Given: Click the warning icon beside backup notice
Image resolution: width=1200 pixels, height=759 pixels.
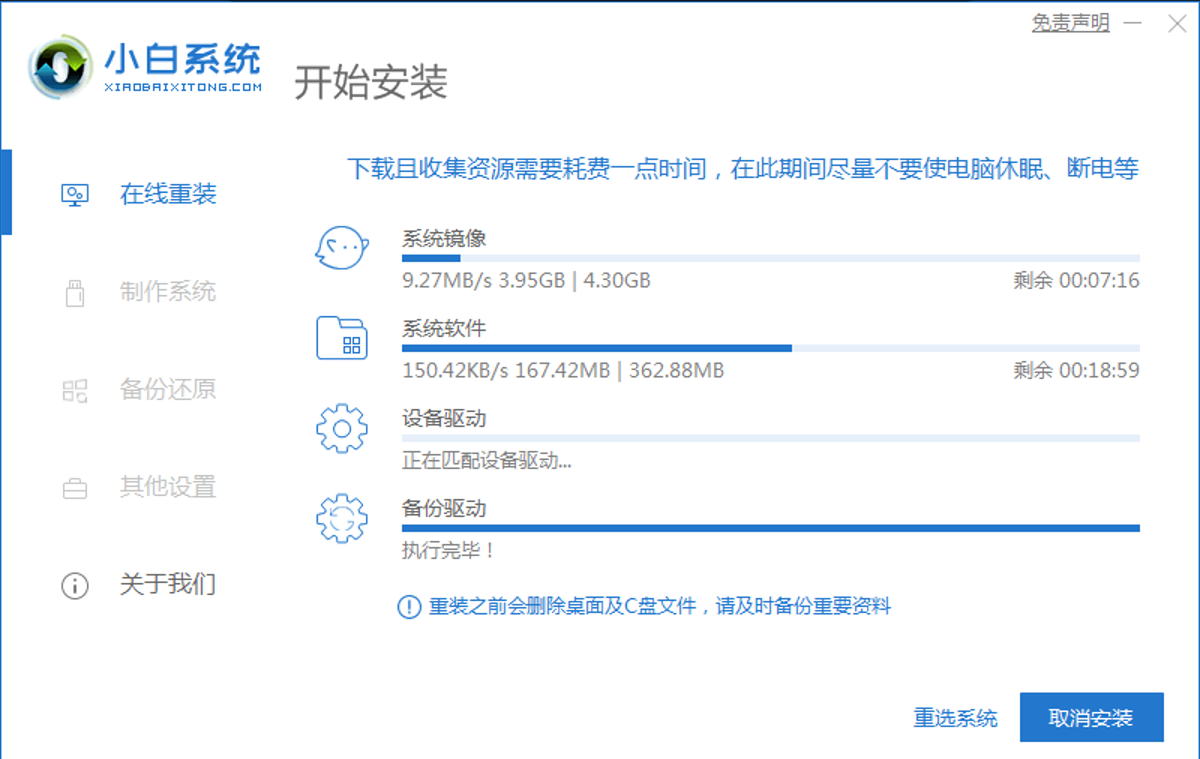Looking at the screenshot, I should [412, 606].
